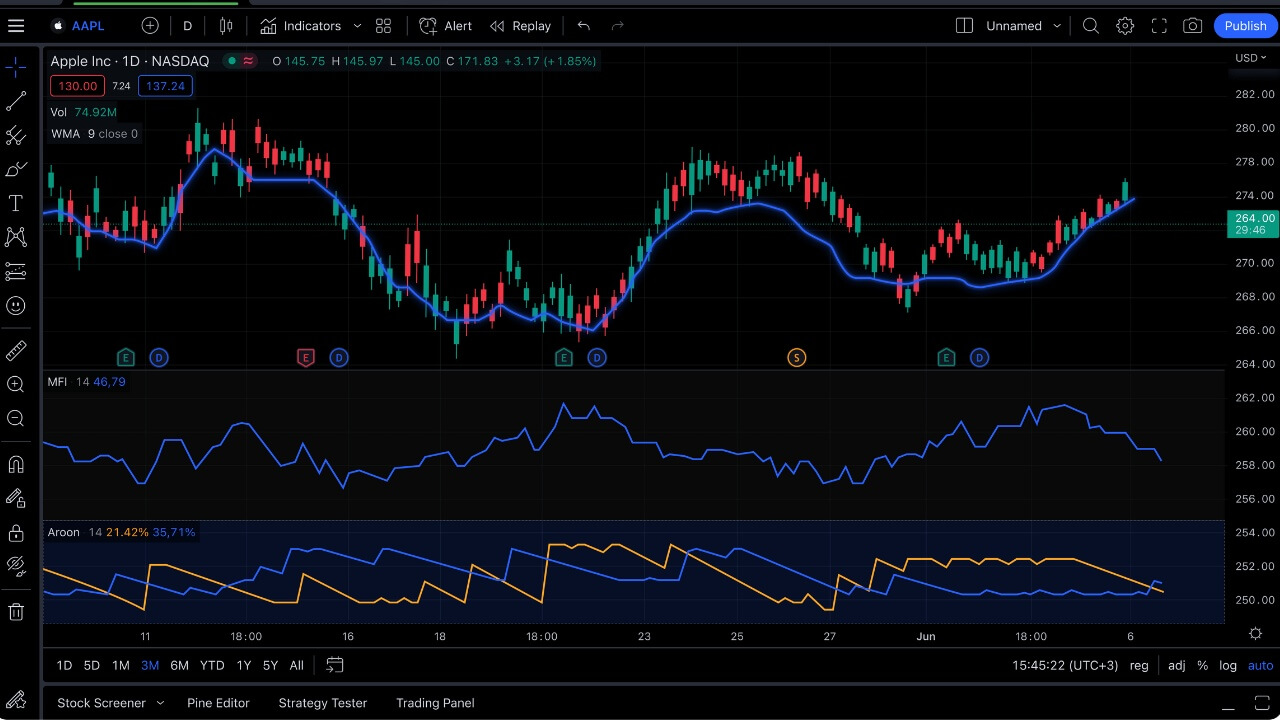Click the red E earnings marker
The height and width of the screenshot is (720, 1280).
click(306, 358)
